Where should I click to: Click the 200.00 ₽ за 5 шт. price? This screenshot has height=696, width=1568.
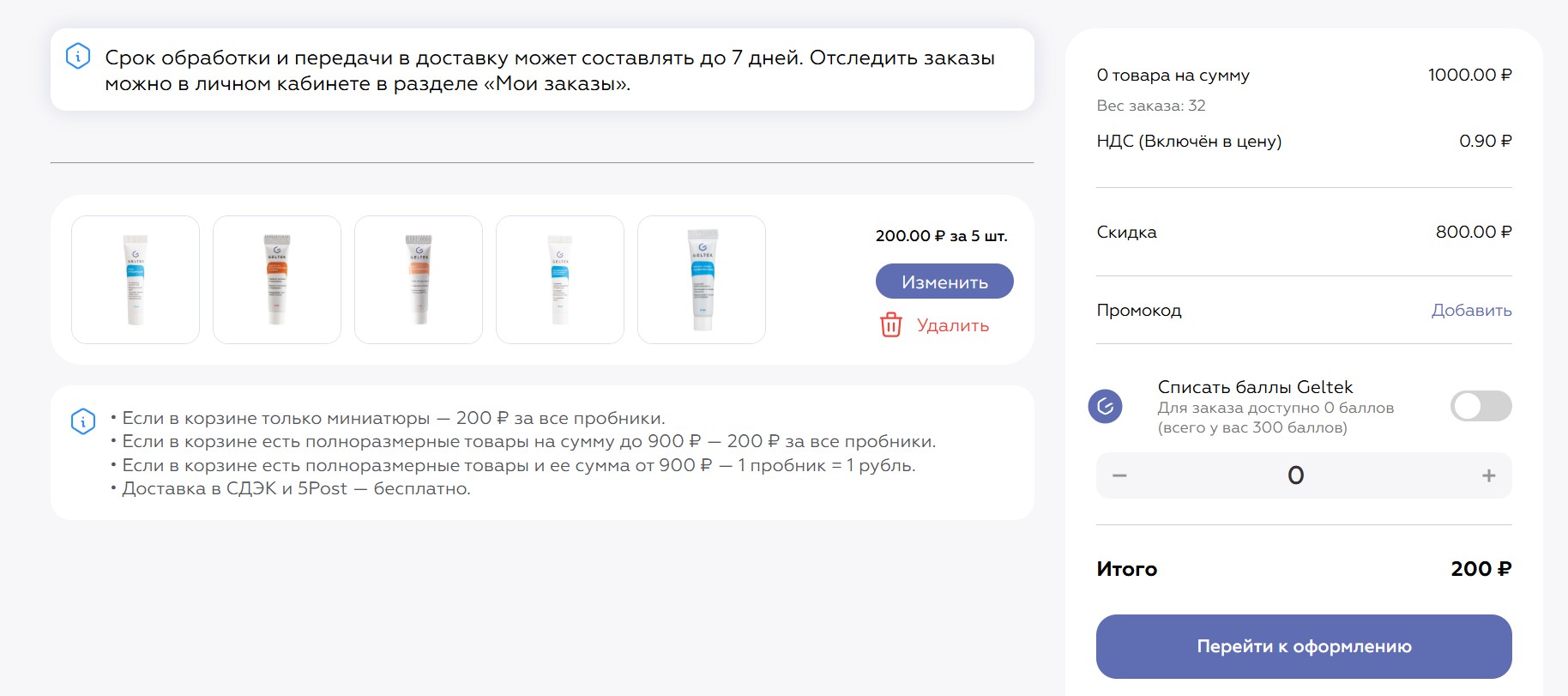point(941,236)
